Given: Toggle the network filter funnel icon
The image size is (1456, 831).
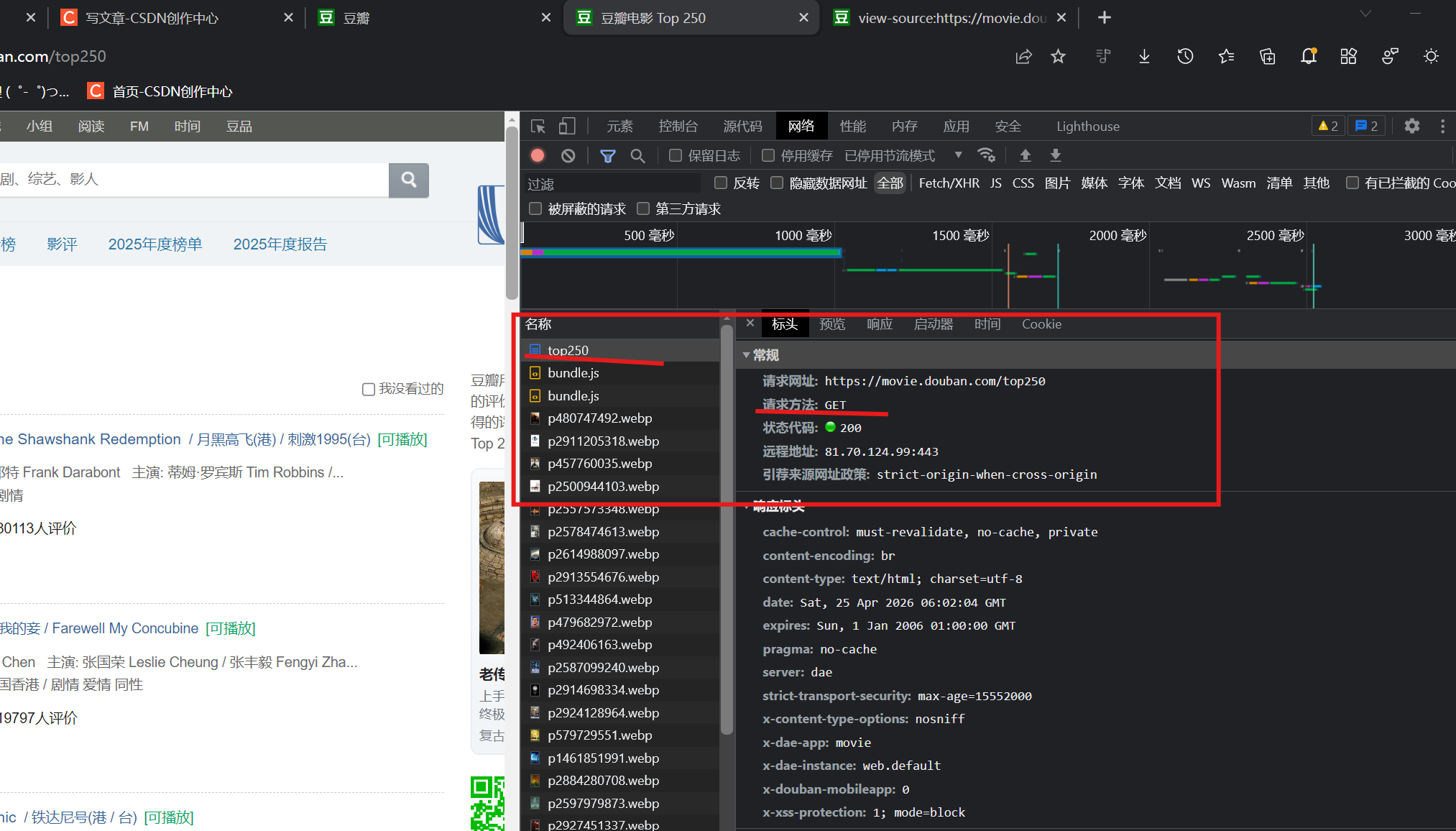Looking at the screenshot, I should coord(607,155).
